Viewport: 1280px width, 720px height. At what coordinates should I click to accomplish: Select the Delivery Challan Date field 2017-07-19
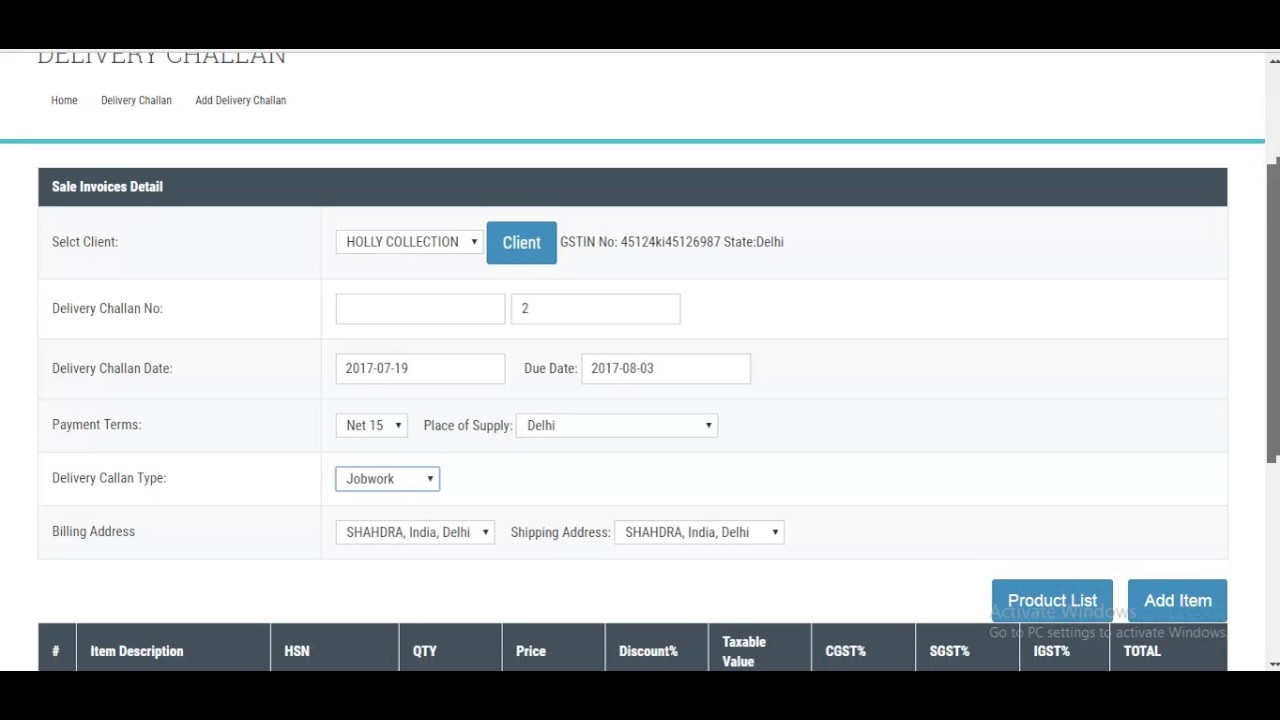click(420, 368)
